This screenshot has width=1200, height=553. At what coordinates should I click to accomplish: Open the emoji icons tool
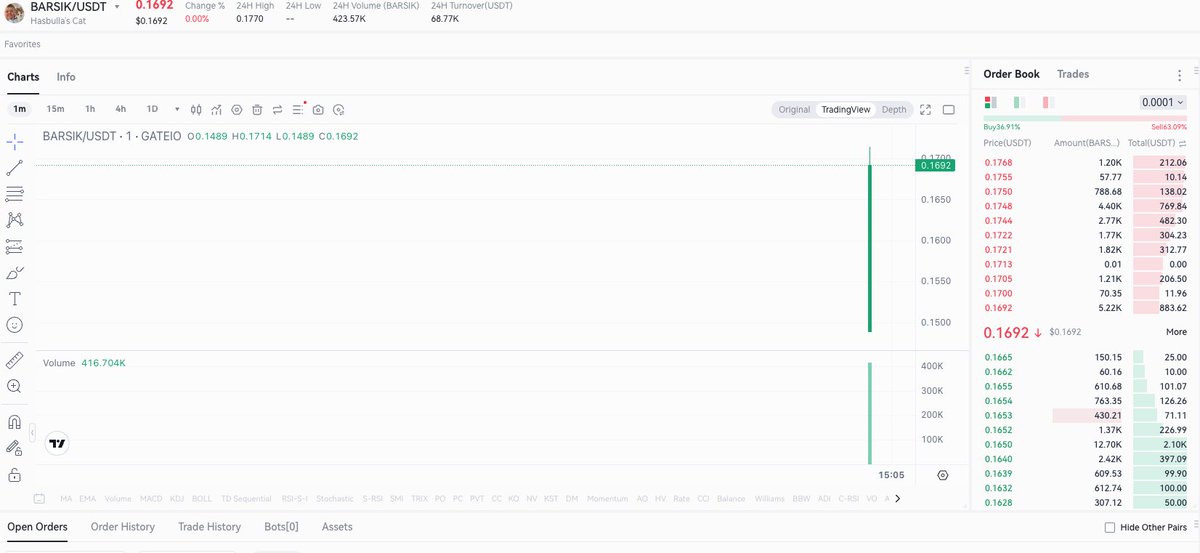pos(15,325)
